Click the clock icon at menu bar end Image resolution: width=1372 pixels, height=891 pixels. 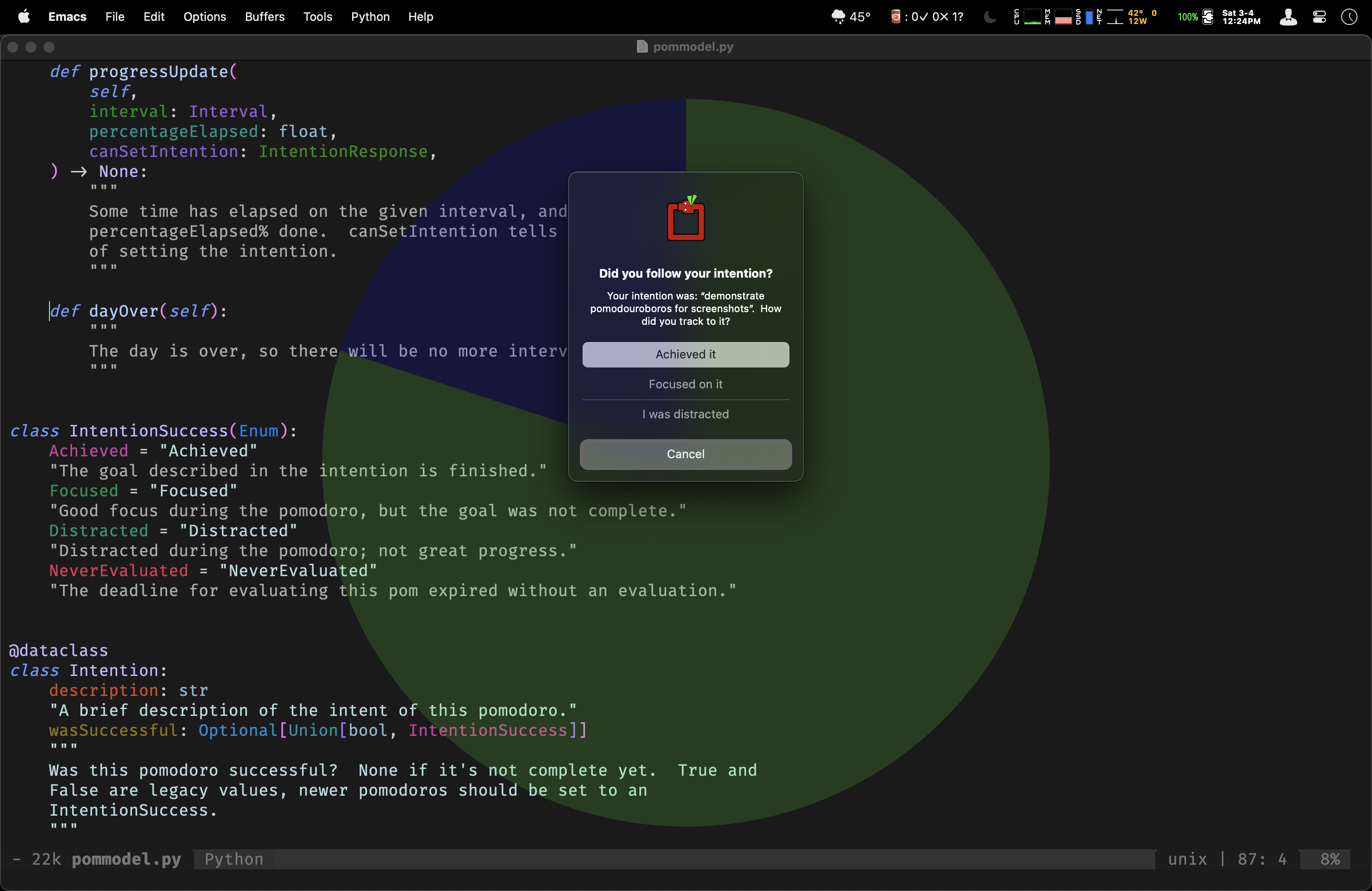tap(1349, 17)
